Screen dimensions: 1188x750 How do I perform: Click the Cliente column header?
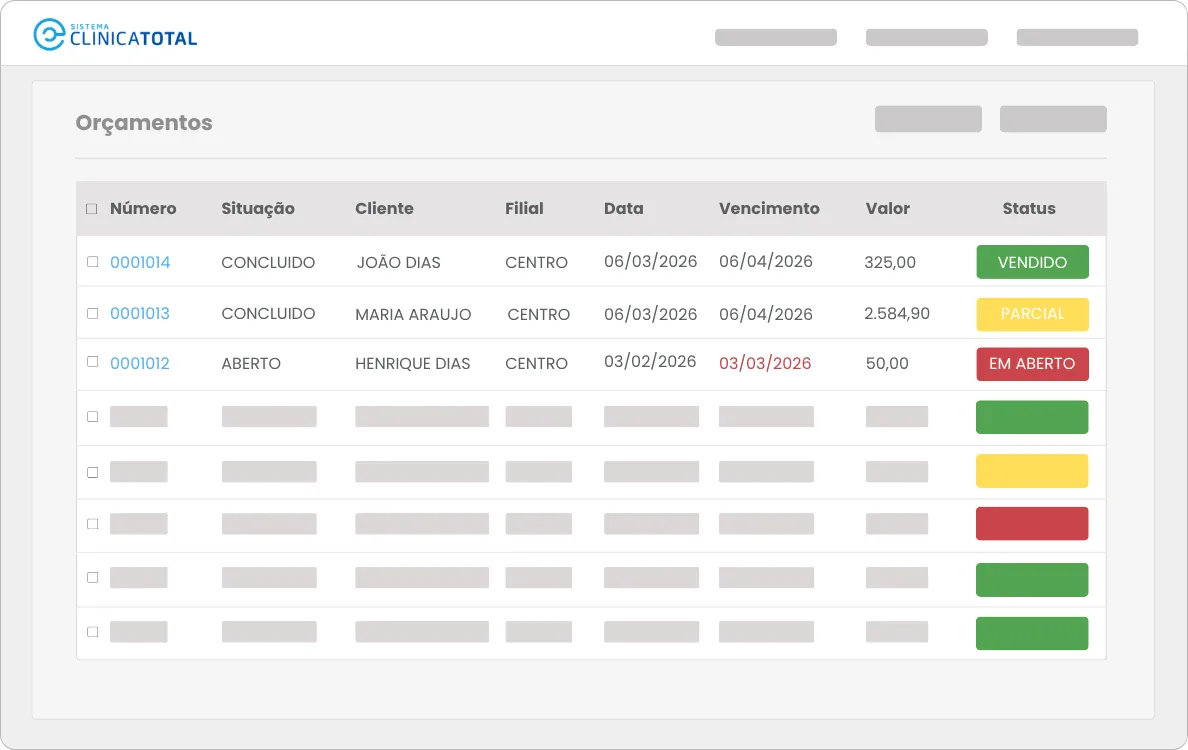384,208
